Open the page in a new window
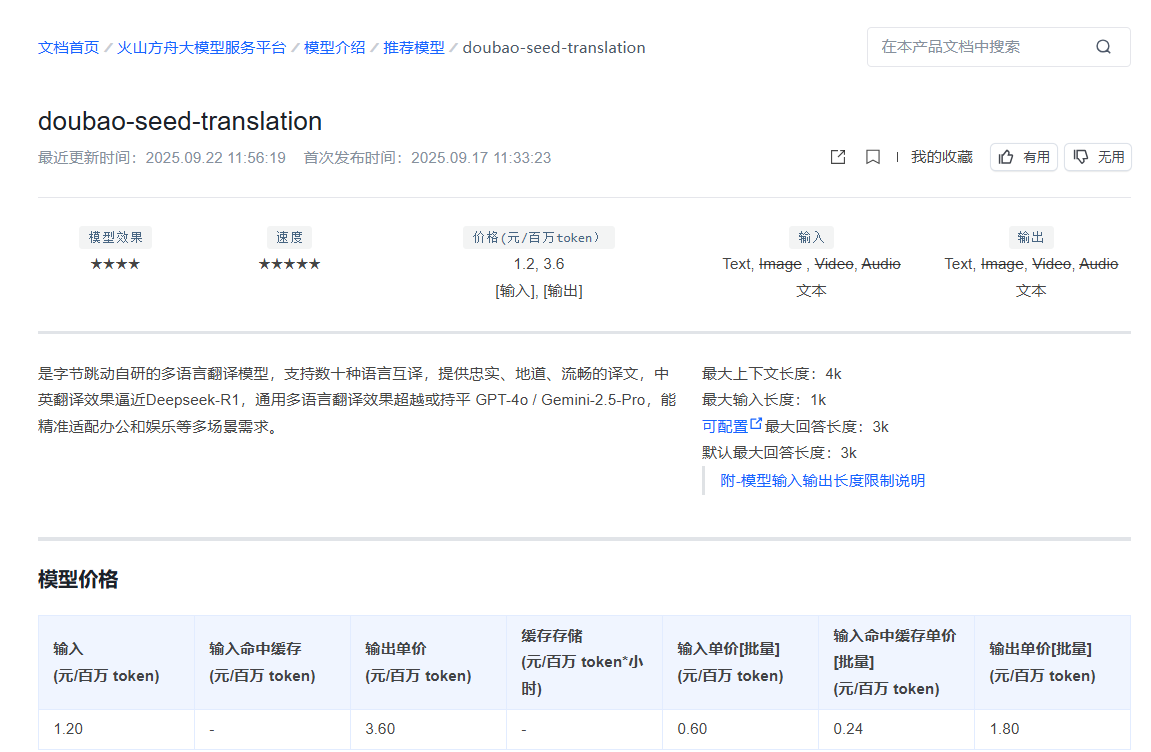 [x=837, y=157]
